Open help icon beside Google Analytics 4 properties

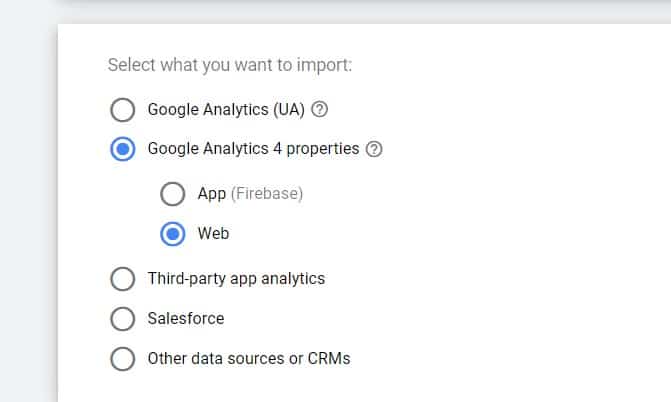coord(374,149)
